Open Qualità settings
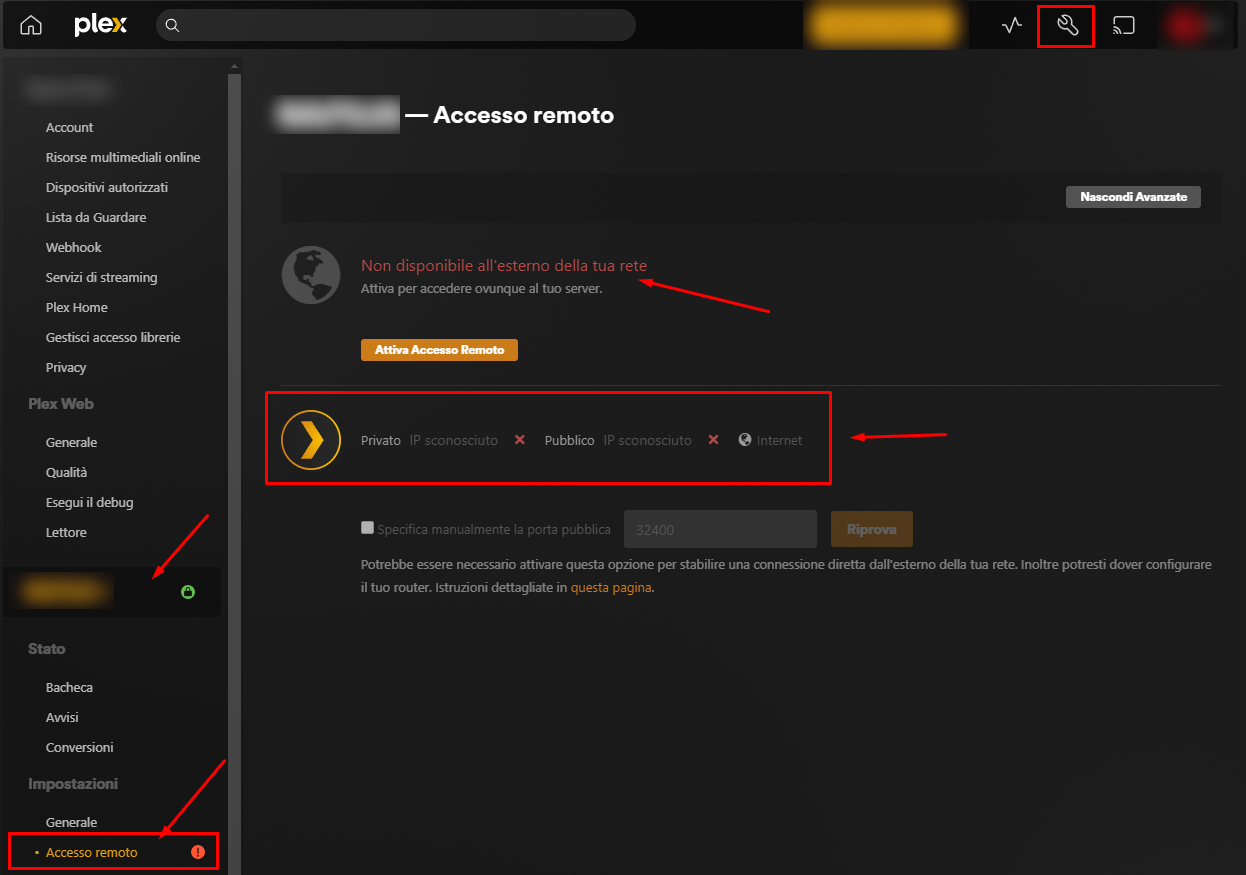This screenshot has height=875, width=1246. [x=66, y=472]
